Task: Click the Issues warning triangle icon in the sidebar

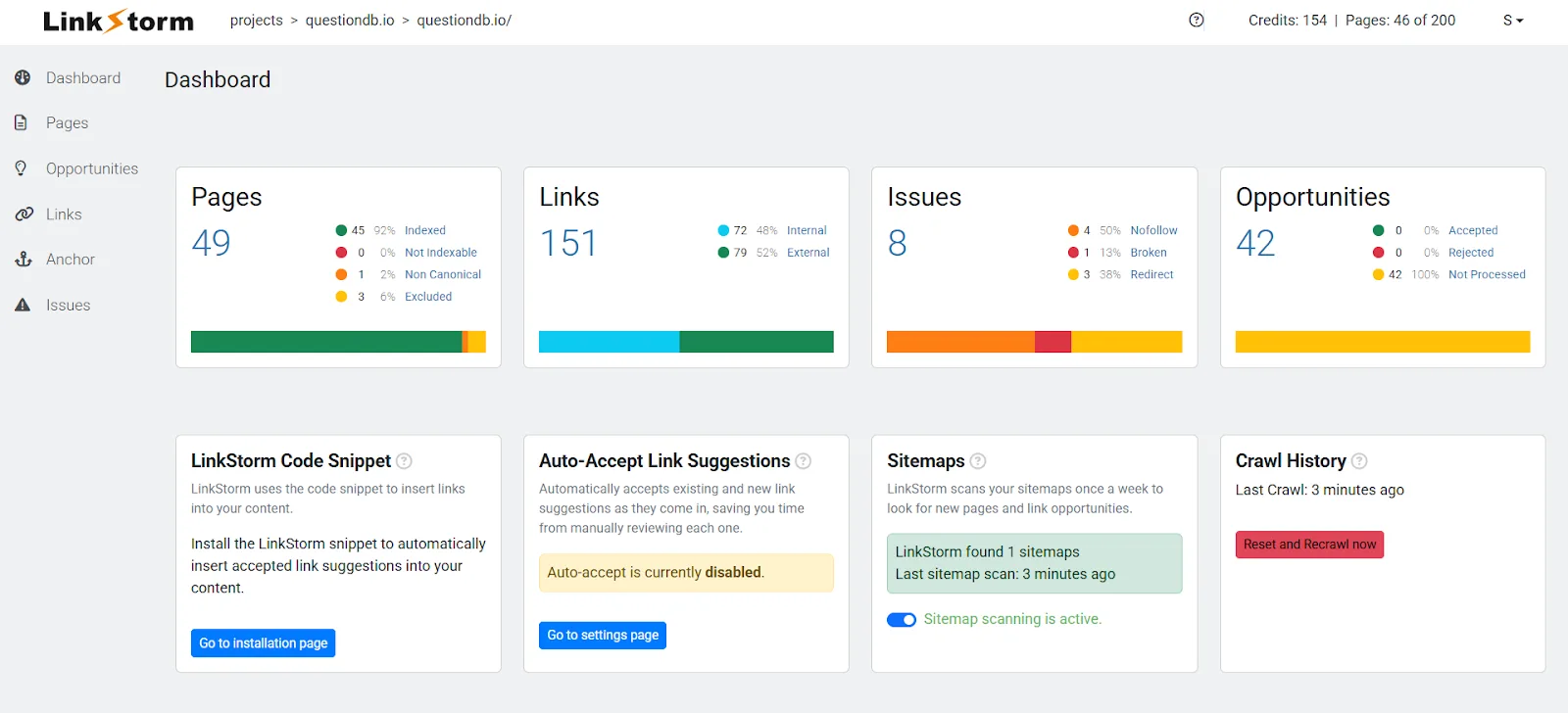Action: pyautogui.click(x=23, y=305)
